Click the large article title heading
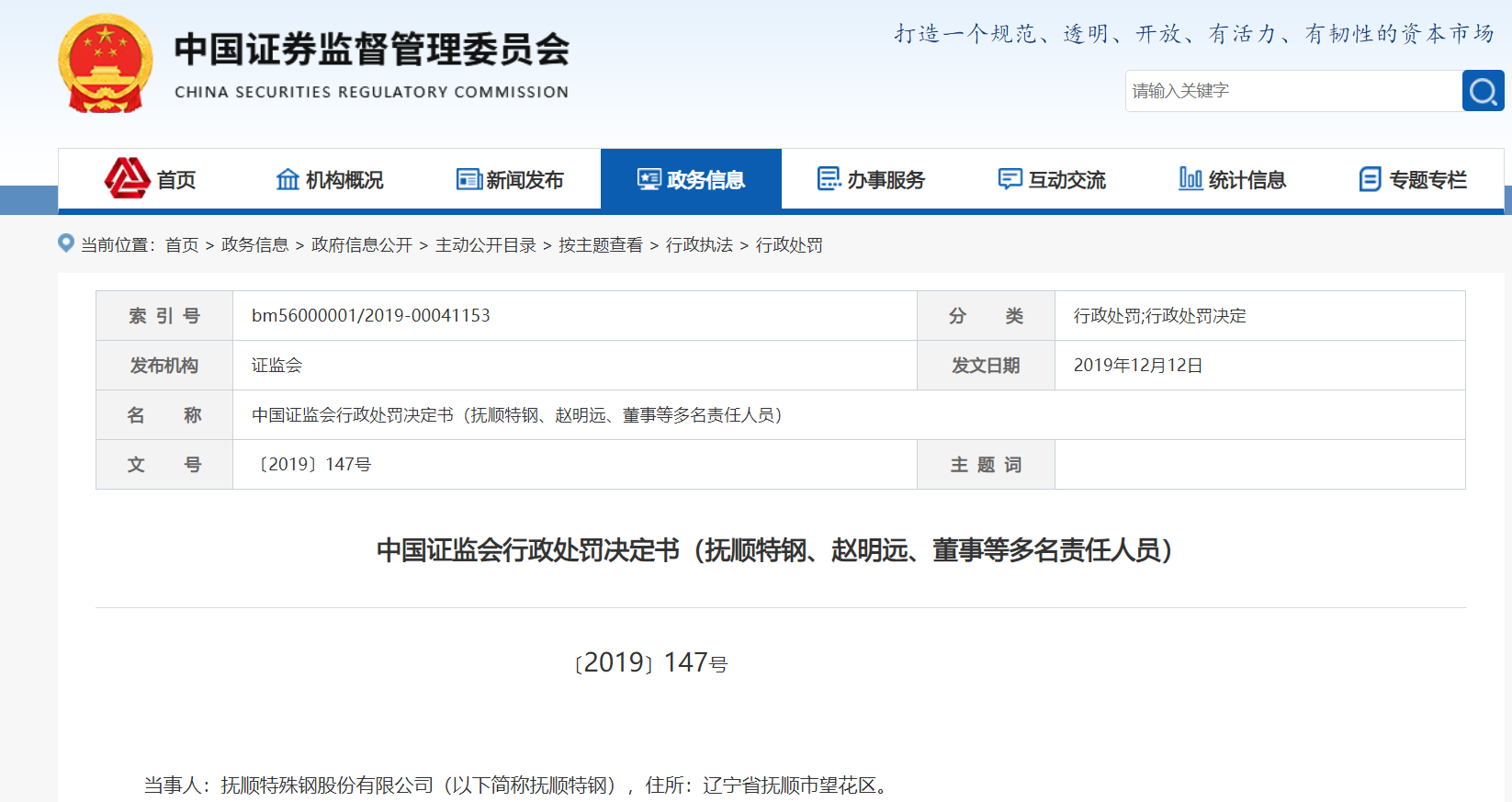This screenshot has width=1512, height=802. [775, 550]
